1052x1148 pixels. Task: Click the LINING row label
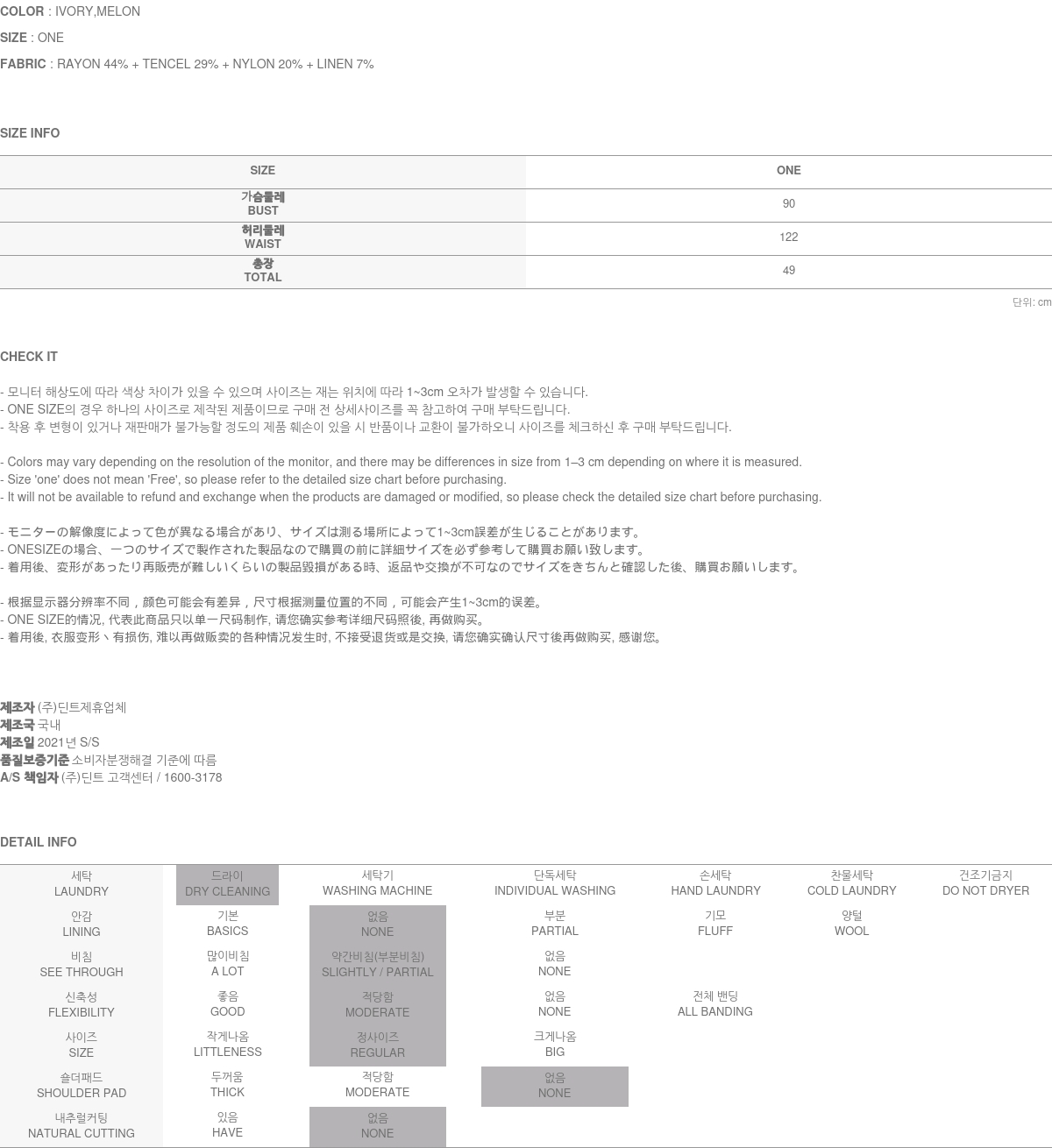82,925
